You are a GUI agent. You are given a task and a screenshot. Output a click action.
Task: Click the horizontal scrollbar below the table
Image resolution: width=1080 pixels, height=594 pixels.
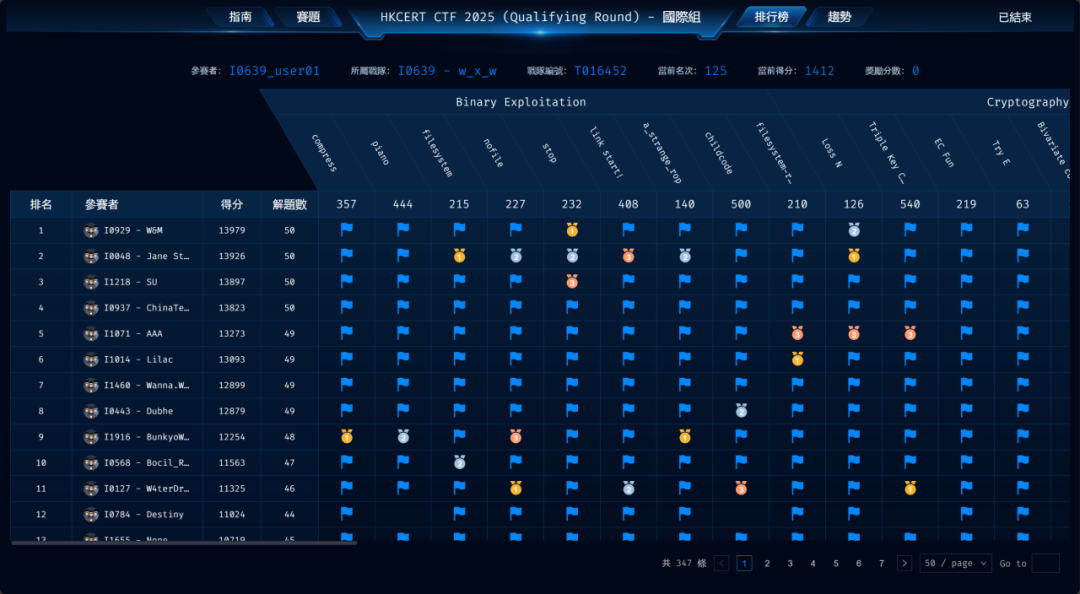click(184, 543)
